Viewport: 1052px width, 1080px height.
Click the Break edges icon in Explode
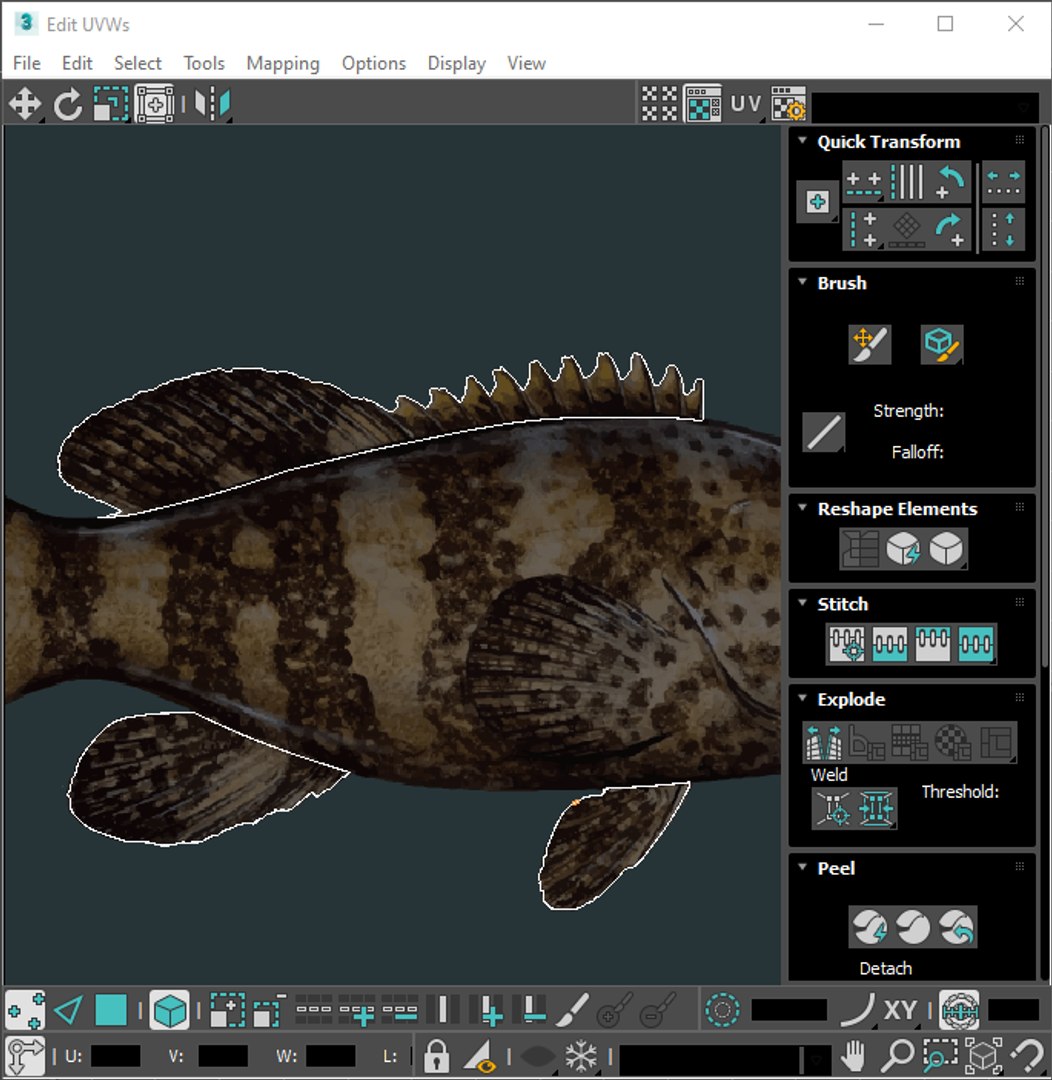pos(824,742)
